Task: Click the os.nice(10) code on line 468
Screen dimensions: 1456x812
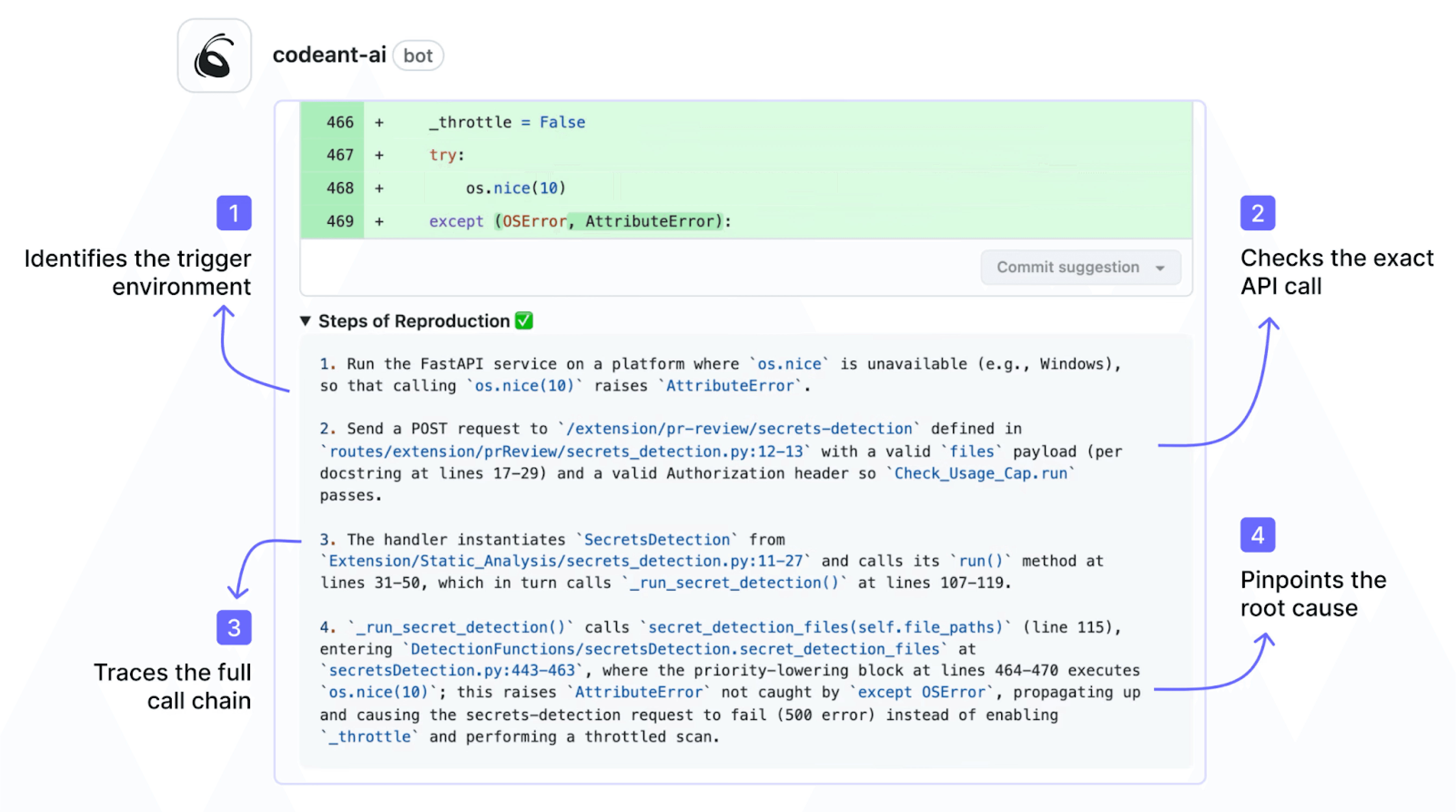Action: coord(515,188)
